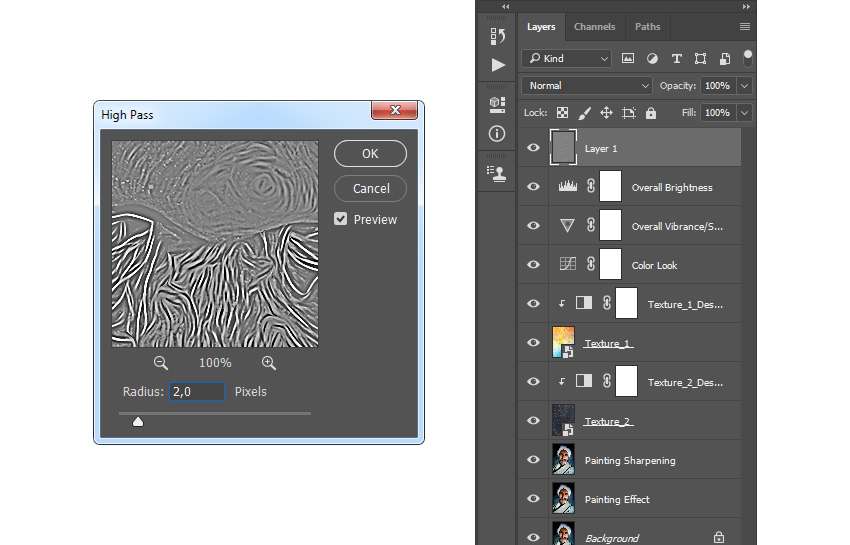Image resolution: width=850 pixels, height=545 pixels.
Task: Click the Actions play icon
Action: (x=498, y=65)
